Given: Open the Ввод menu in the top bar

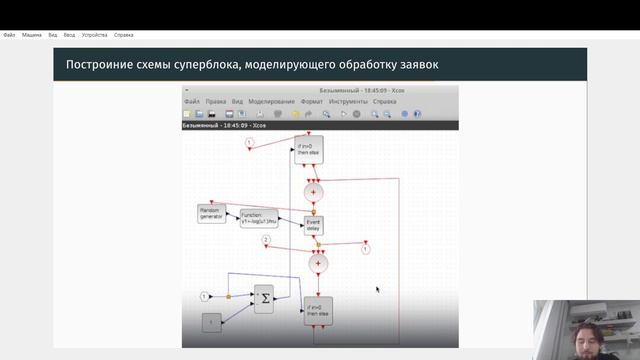Looking at the screenshot, I should pos(69,35).
